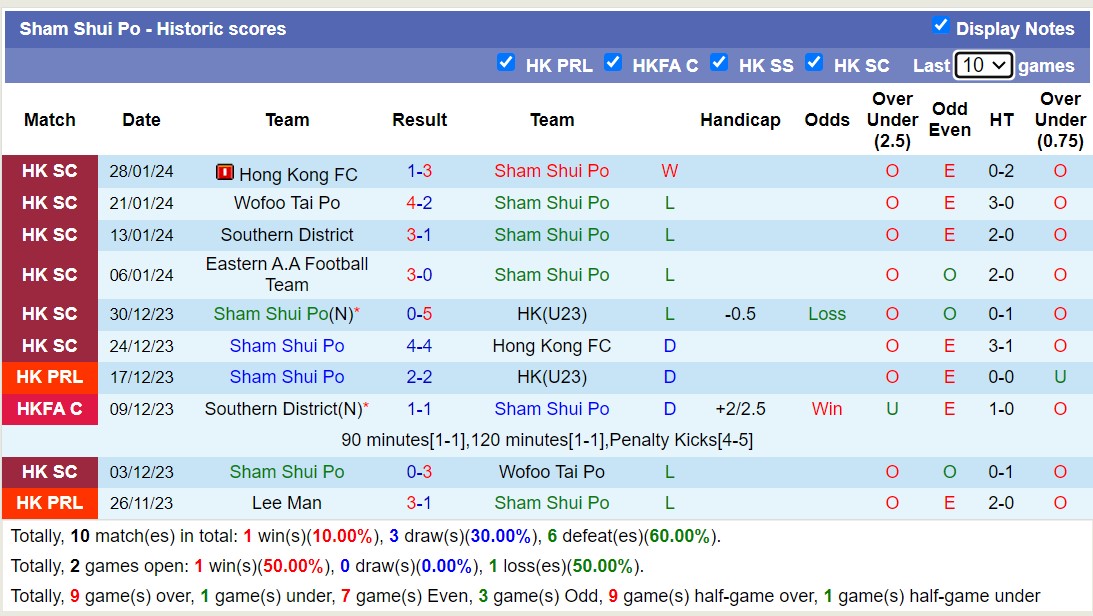Uncheck the Display Notes checkbox

click(x=941, y=28)
